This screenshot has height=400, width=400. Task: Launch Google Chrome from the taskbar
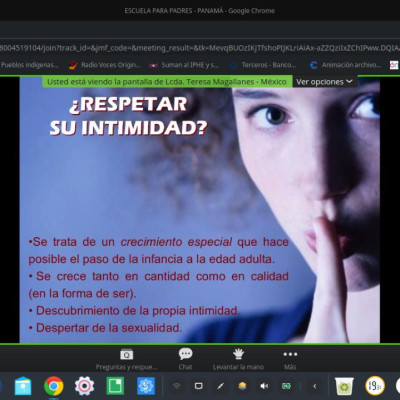click(54, 386)
